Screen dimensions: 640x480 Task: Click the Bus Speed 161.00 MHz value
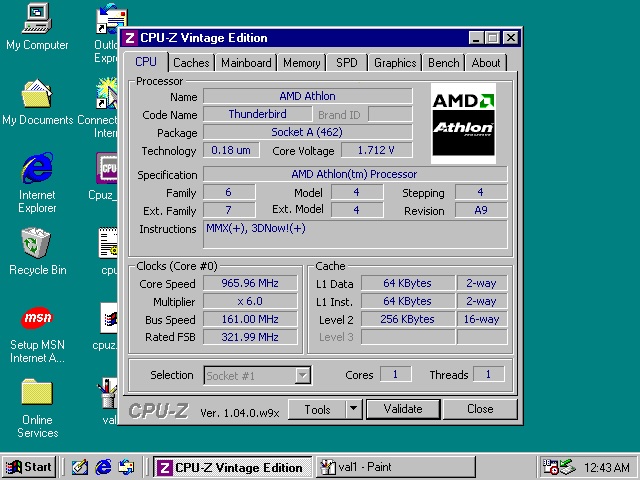point(250,319)
